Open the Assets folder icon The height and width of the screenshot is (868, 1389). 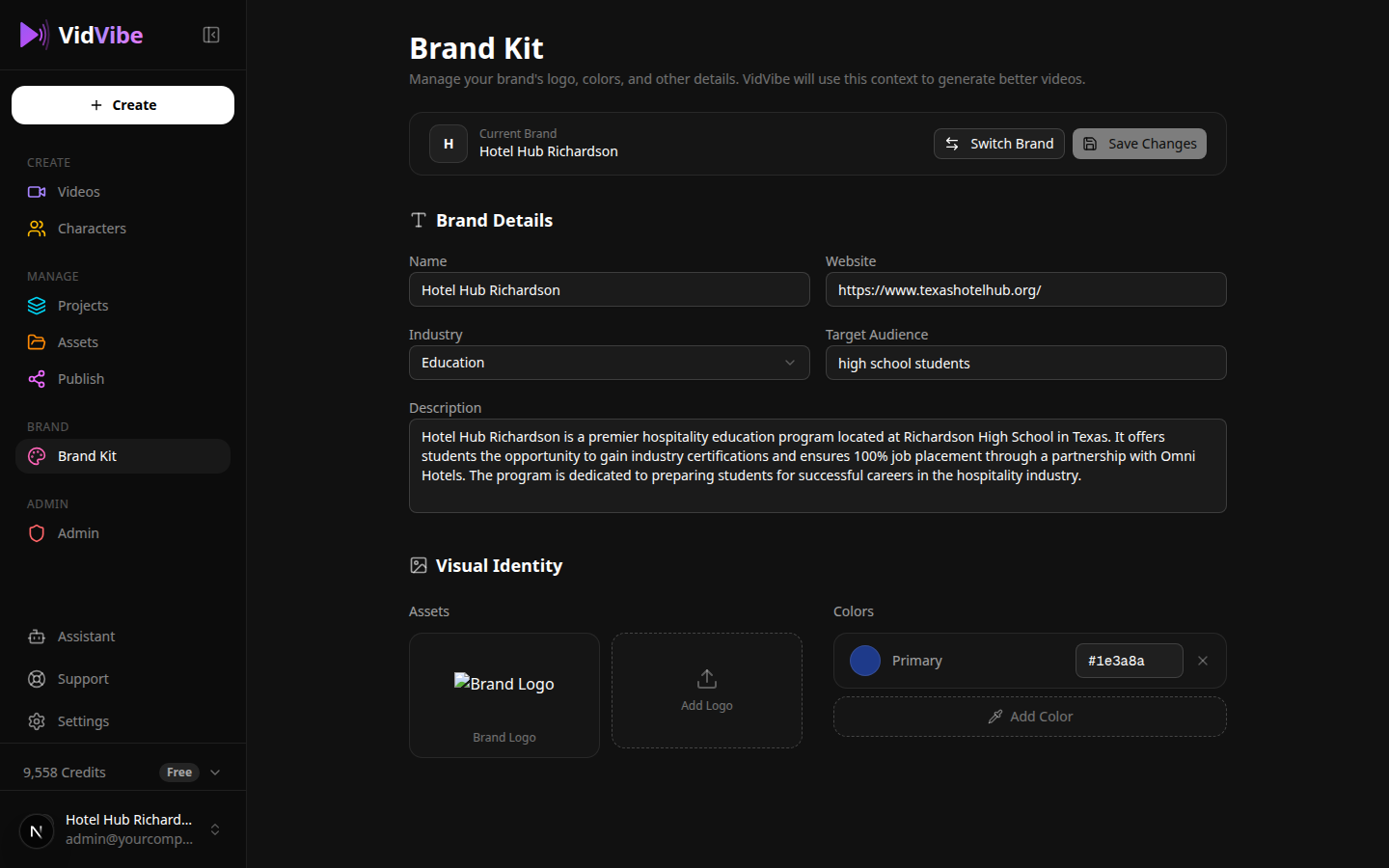point(37,341)
